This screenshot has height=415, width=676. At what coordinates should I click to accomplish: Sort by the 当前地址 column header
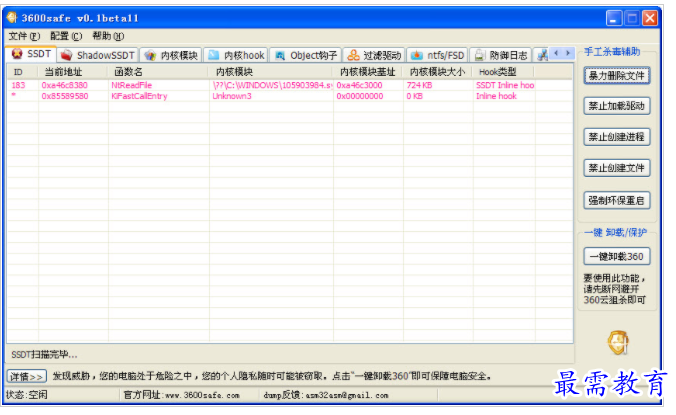[73, 72]
